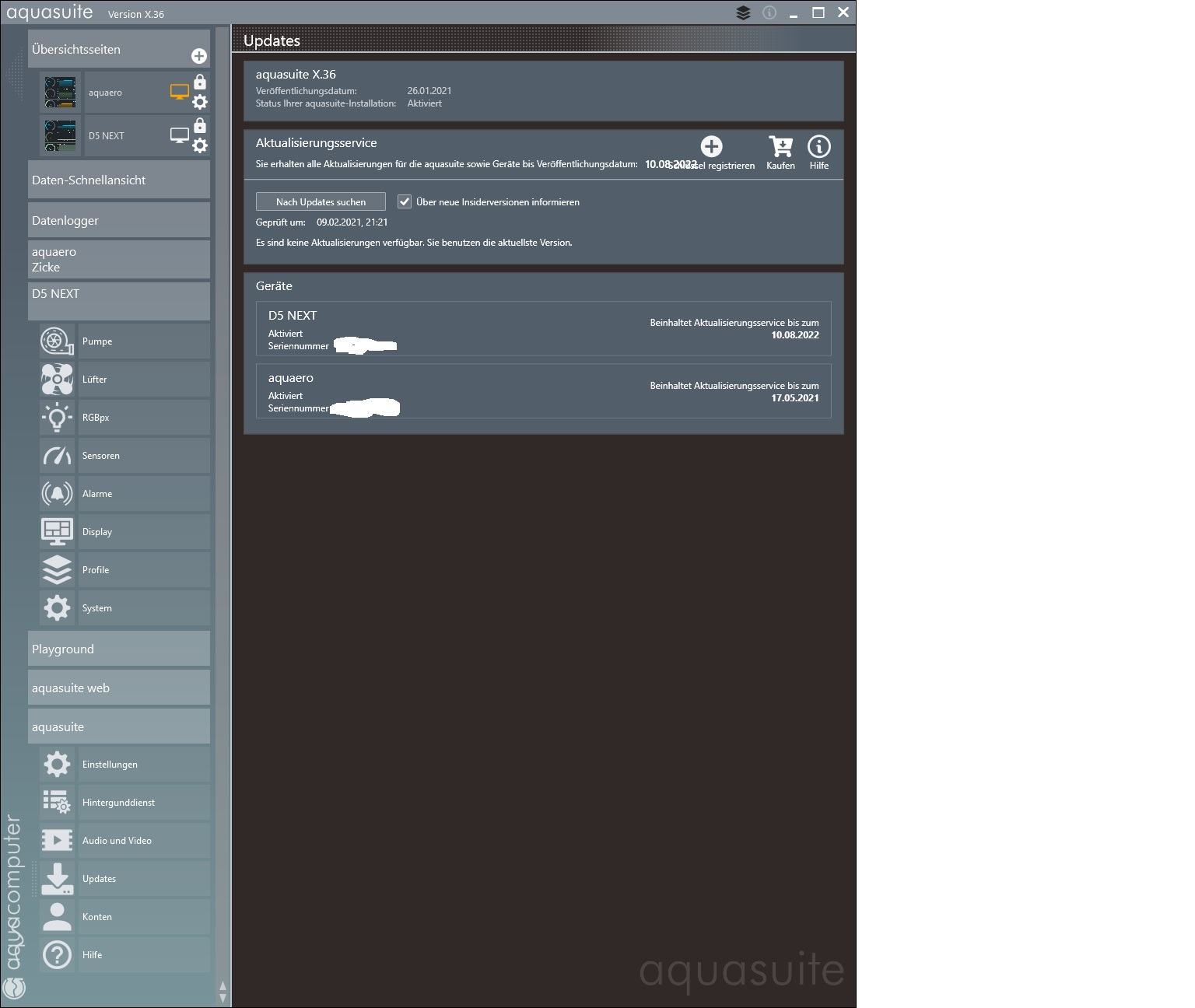Open the Hintergrunddienst icon
Screen dimensions: 1195x1008
pyautogui.click(x=57, y=803)
